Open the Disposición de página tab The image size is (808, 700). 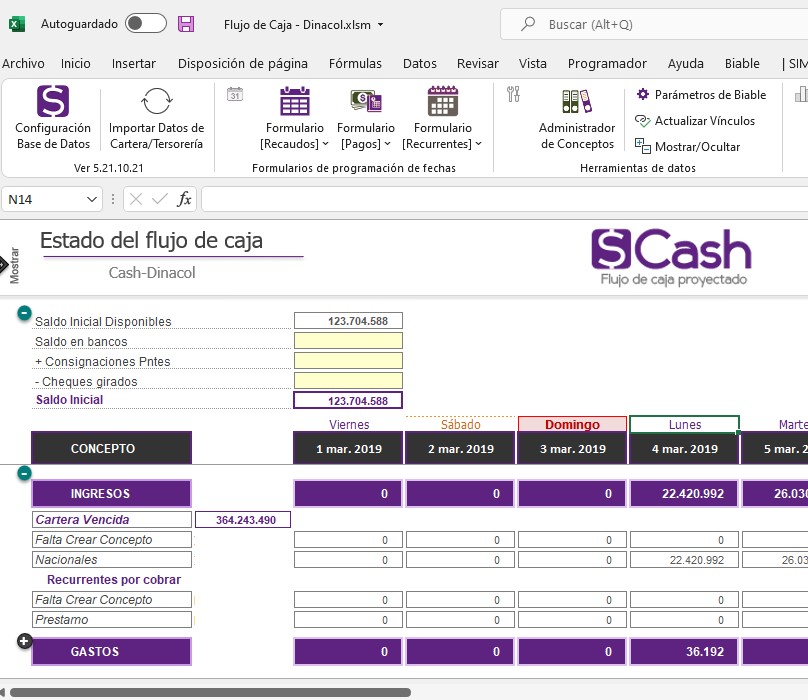coord(243,63)
